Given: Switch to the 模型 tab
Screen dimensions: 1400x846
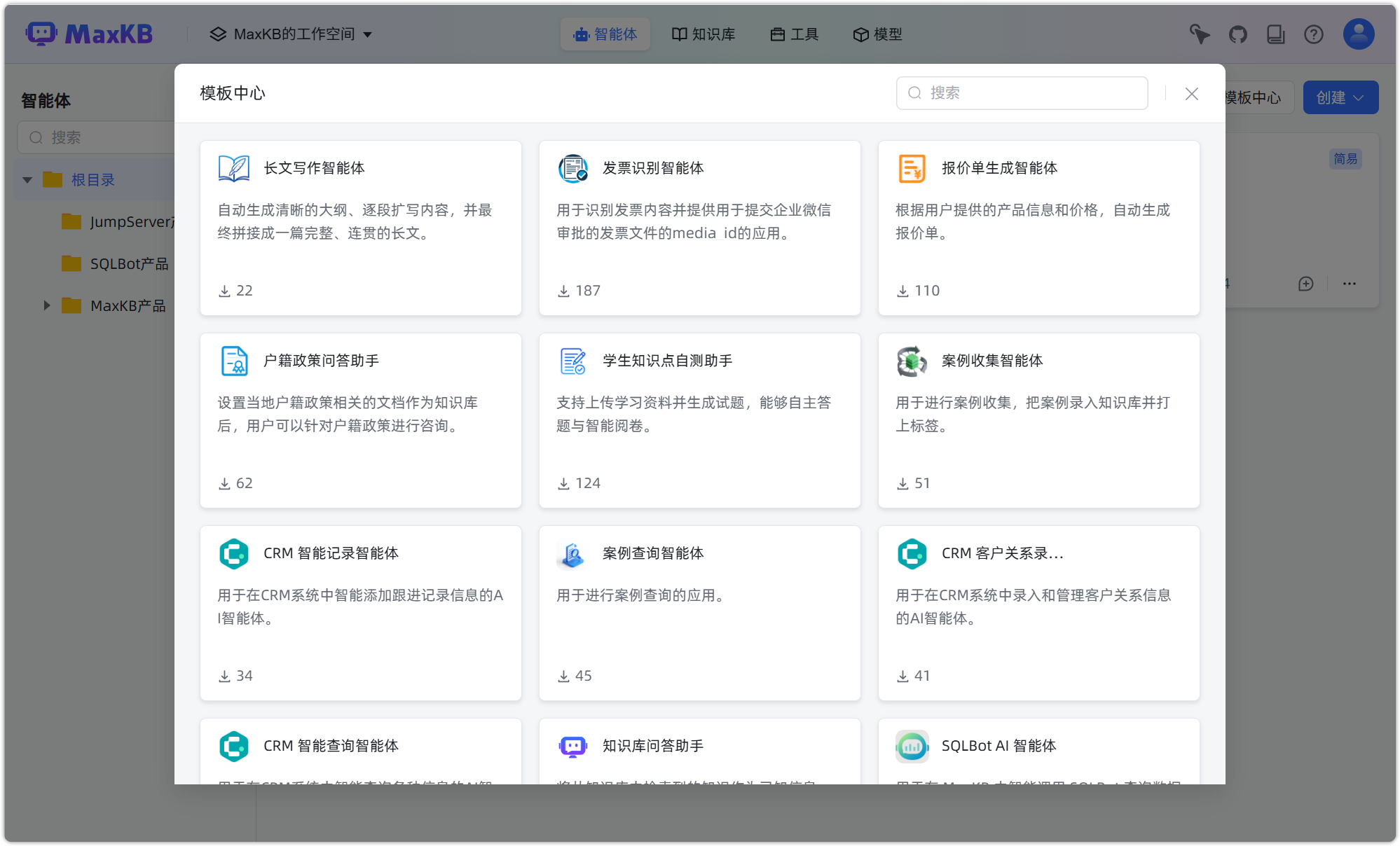Looking at the screenshot, I should point(877,34).
